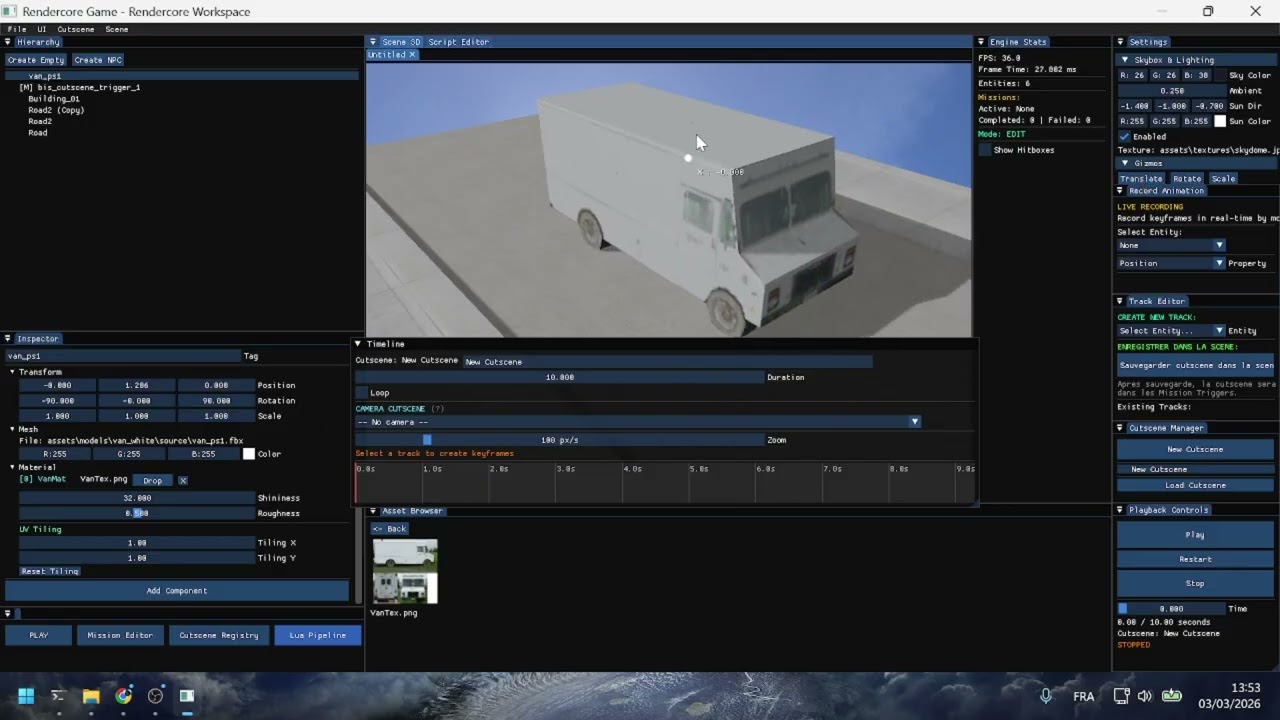Collapse the Transform section in the Inspector
This screenshot has width=1280, height=720.
(x=13, y=372)
